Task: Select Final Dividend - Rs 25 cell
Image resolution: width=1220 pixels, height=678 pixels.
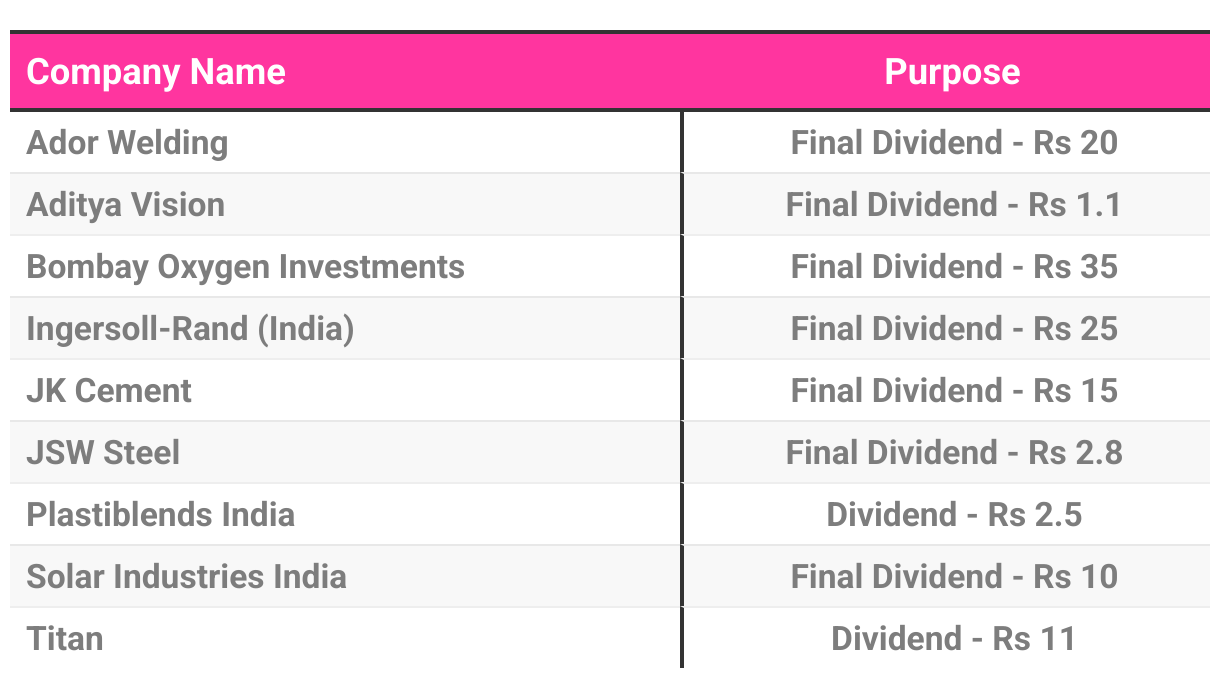Action: pyautogui.click(x=954, y=329)
